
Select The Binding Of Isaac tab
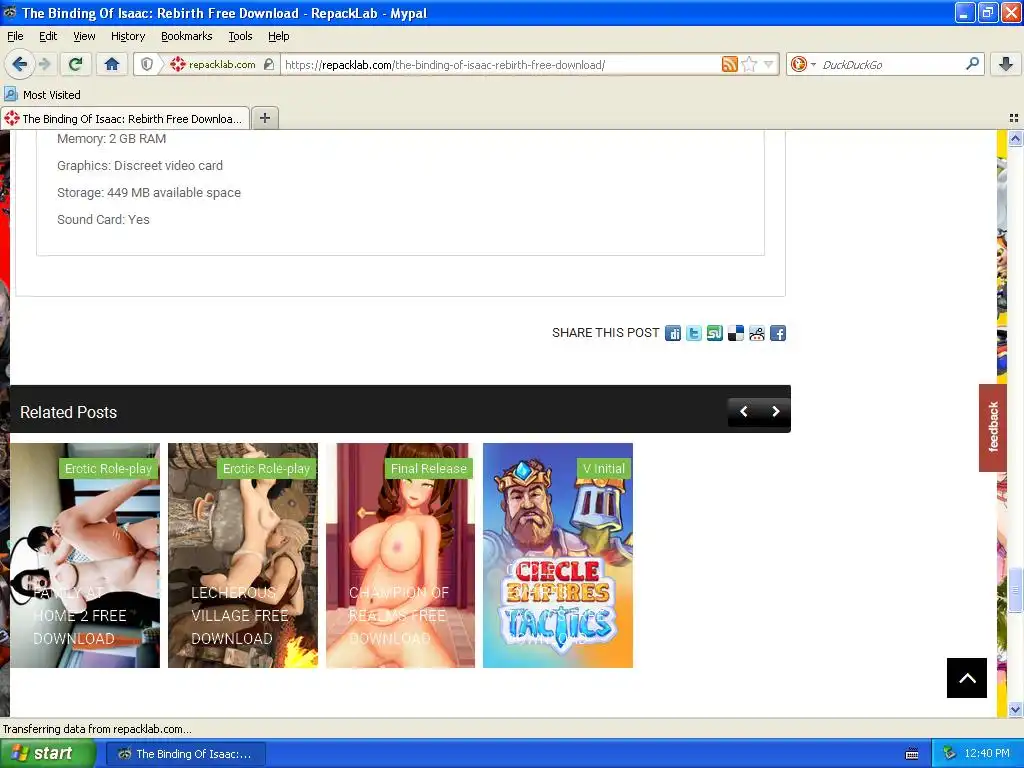pyautogui.click(x=125, y=118)
